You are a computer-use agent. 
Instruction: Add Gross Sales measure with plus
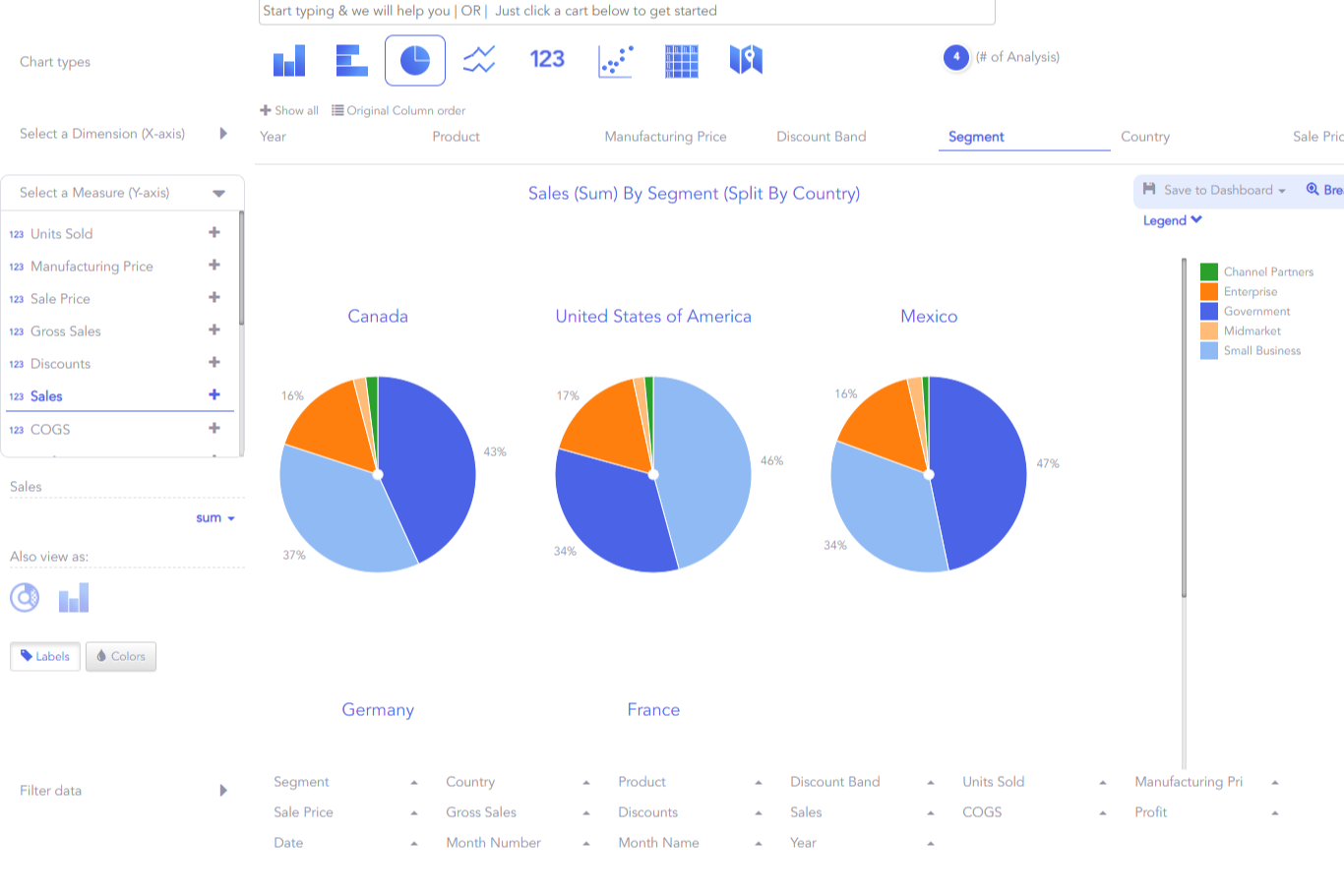point(214,329)
